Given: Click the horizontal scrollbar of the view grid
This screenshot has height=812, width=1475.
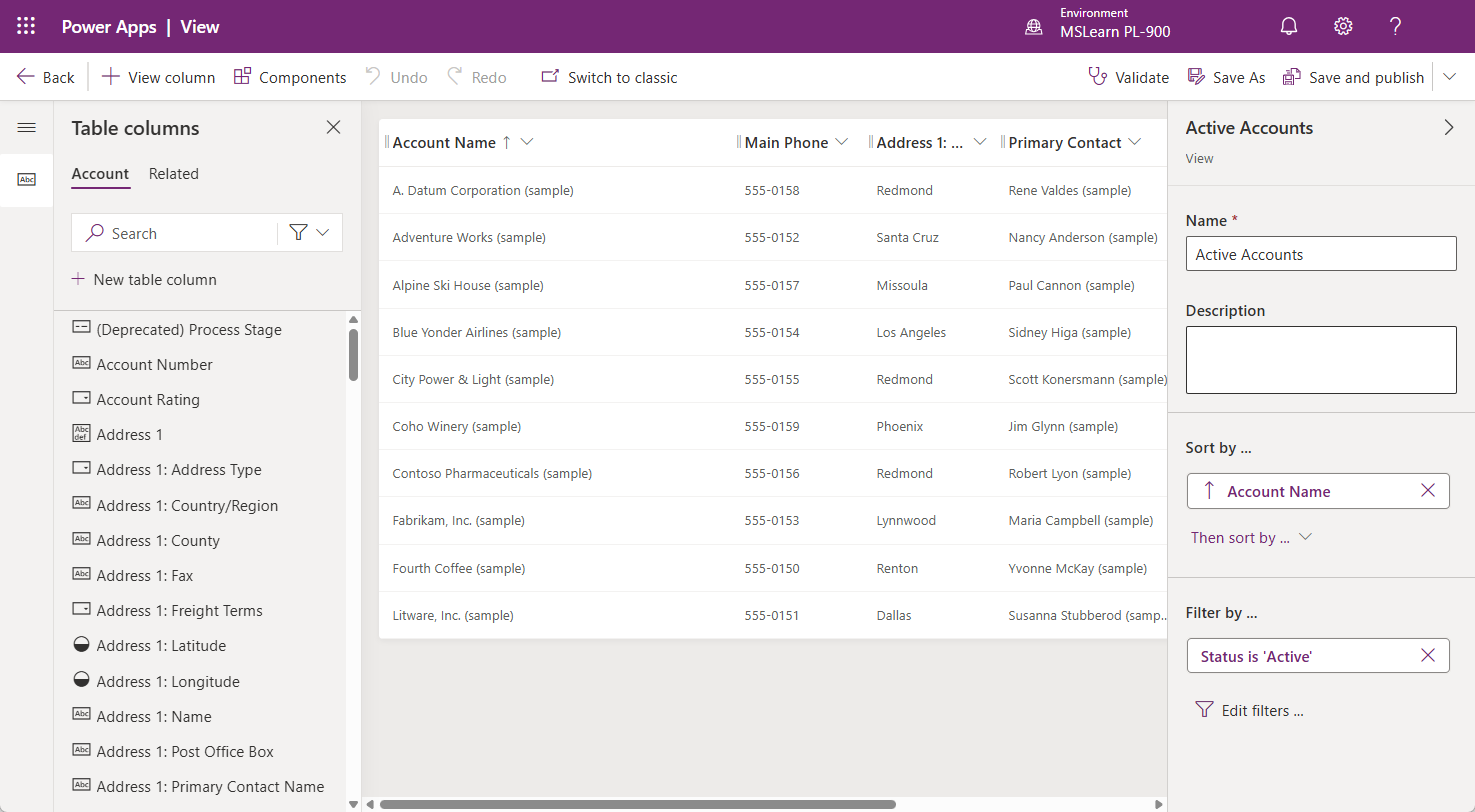Looking at the screenshot, I should (x=637, y=804).
